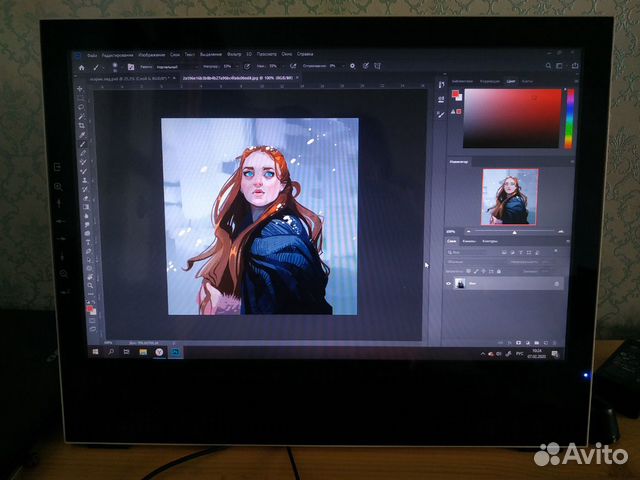Open the History panel icon in dock

click(441, 84)
